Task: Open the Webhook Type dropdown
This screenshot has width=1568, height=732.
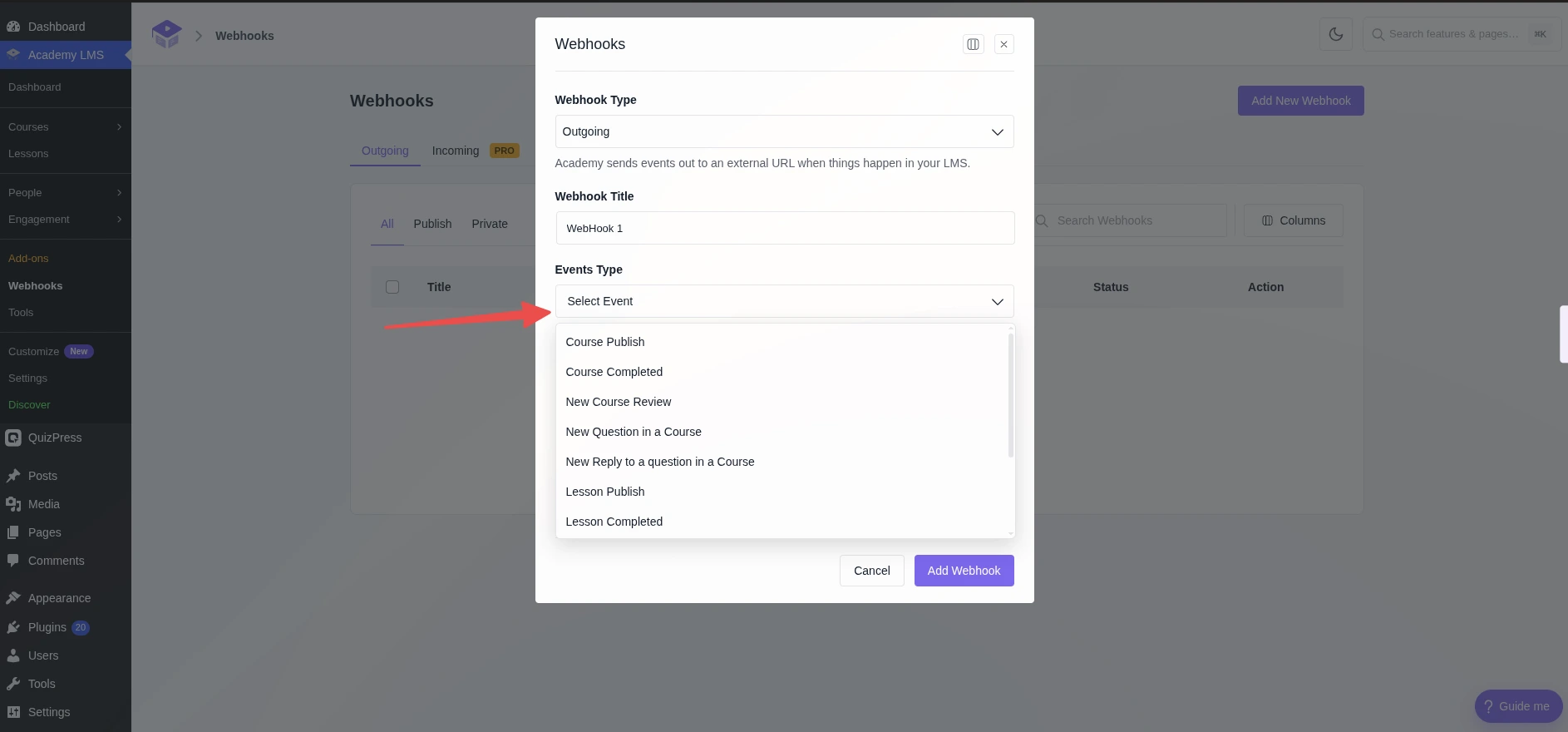Action: (x=784, y=131)
